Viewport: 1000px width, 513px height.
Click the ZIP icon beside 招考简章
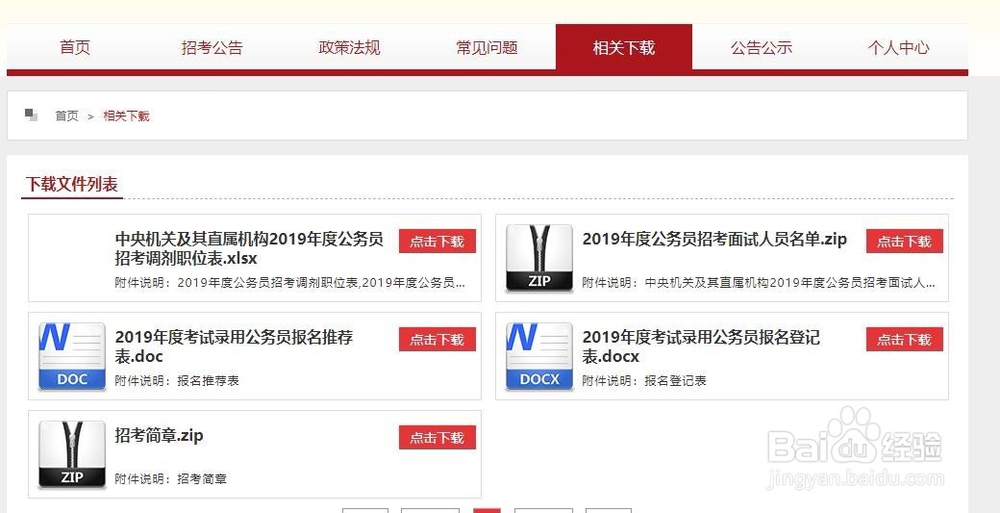(72, 454)
